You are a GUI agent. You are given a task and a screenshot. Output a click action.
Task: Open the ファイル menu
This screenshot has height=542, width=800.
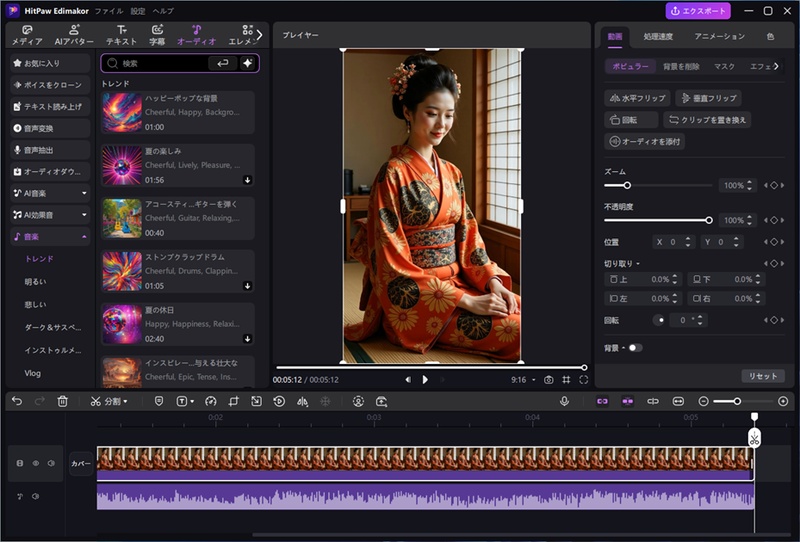109,11
